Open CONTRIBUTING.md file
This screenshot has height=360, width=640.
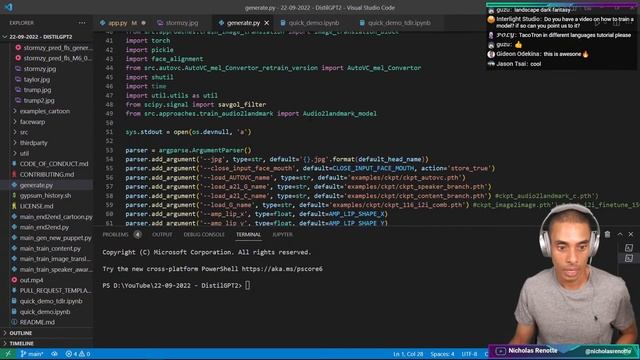[47, 174]
